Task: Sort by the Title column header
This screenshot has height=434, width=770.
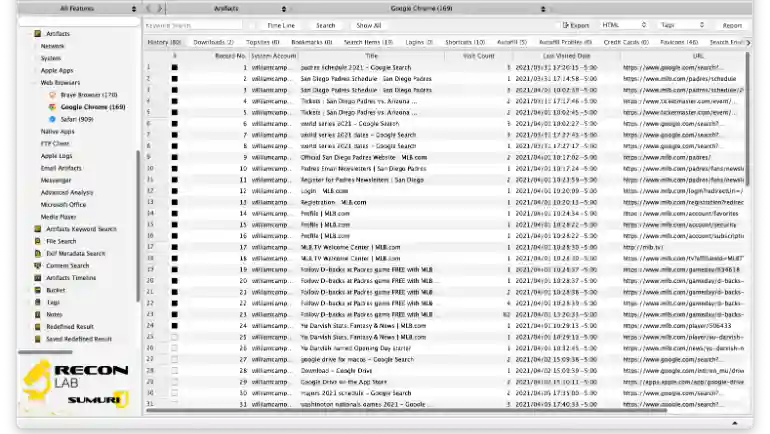Action: (371, 56)
